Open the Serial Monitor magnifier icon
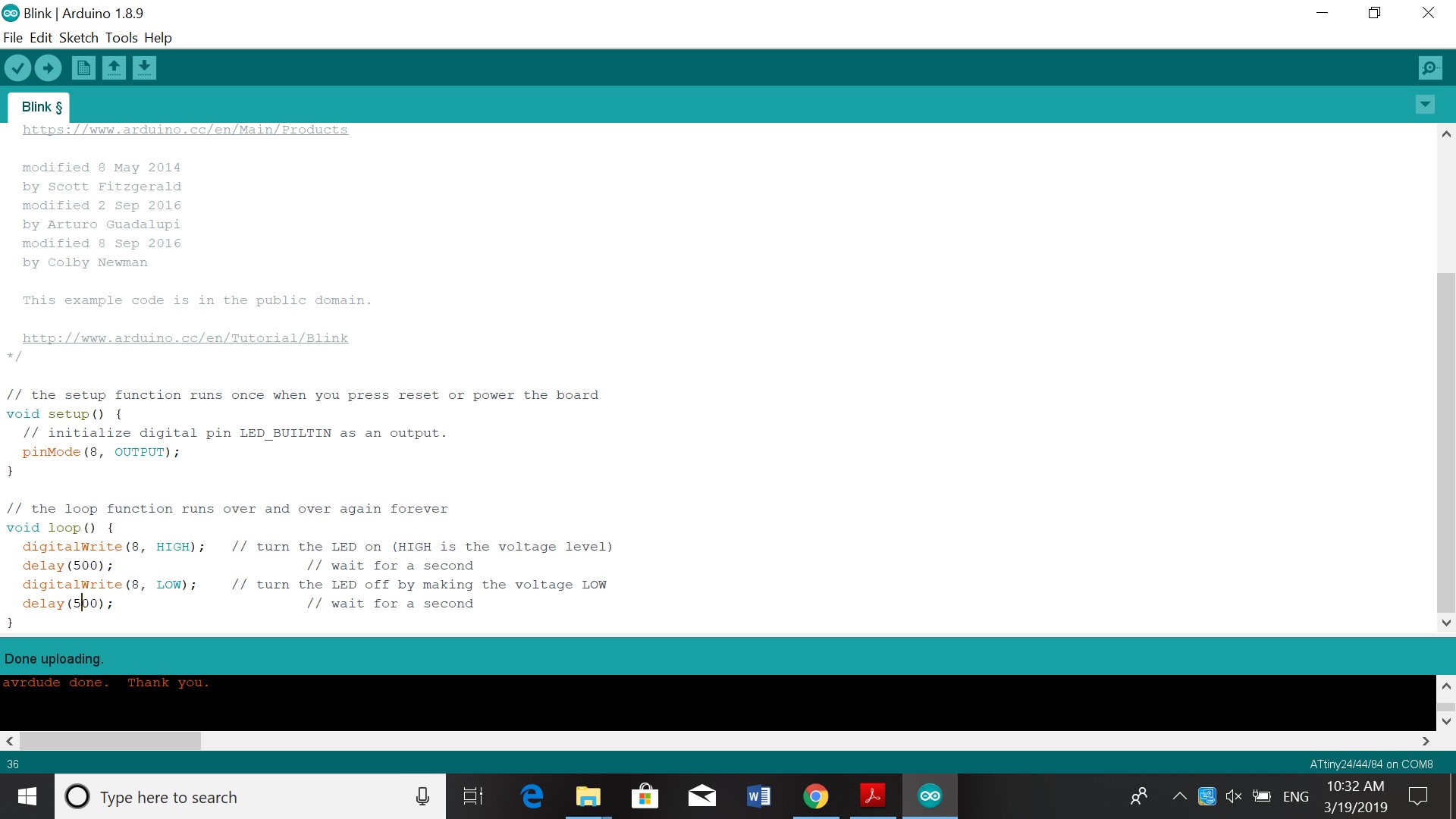 click(x=1429, y=68)
